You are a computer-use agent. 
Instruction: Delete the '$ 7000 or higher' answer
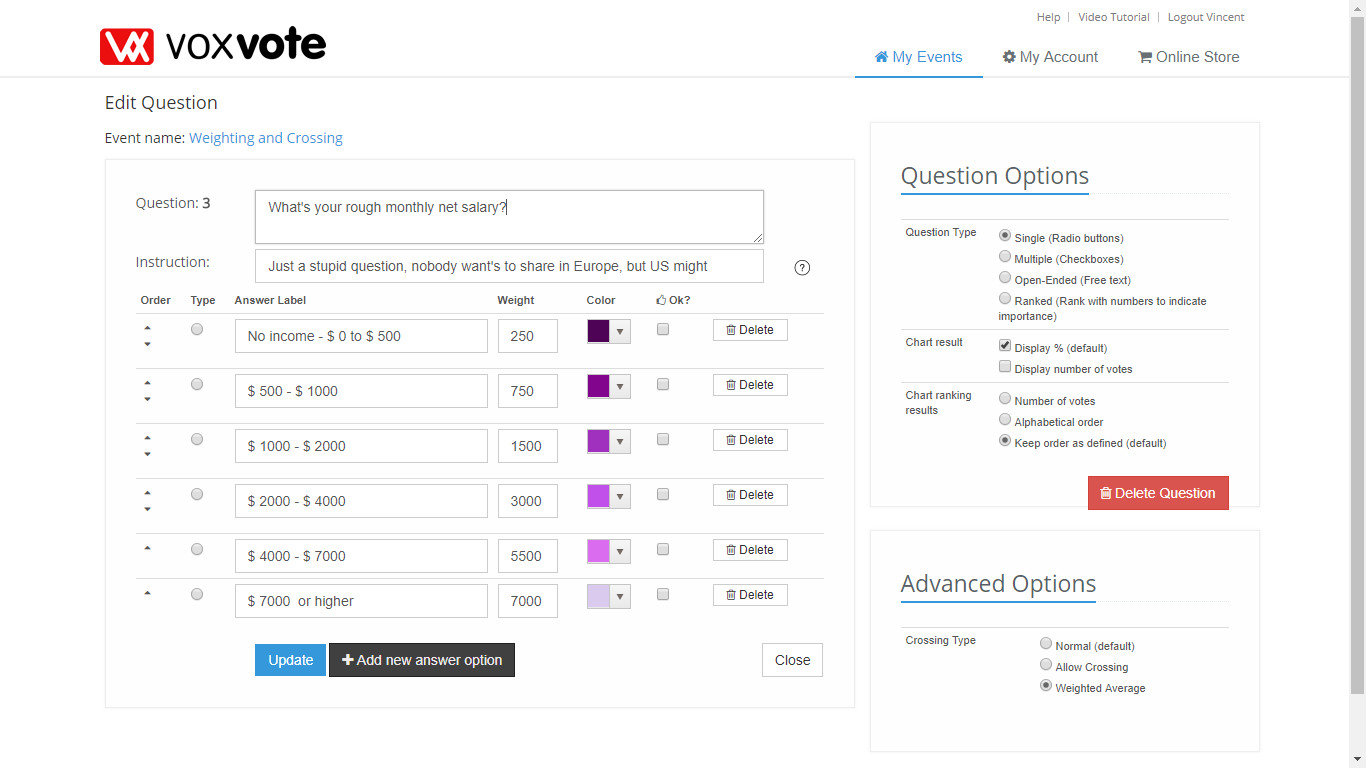pyautogui.click(x=750, y=595)
